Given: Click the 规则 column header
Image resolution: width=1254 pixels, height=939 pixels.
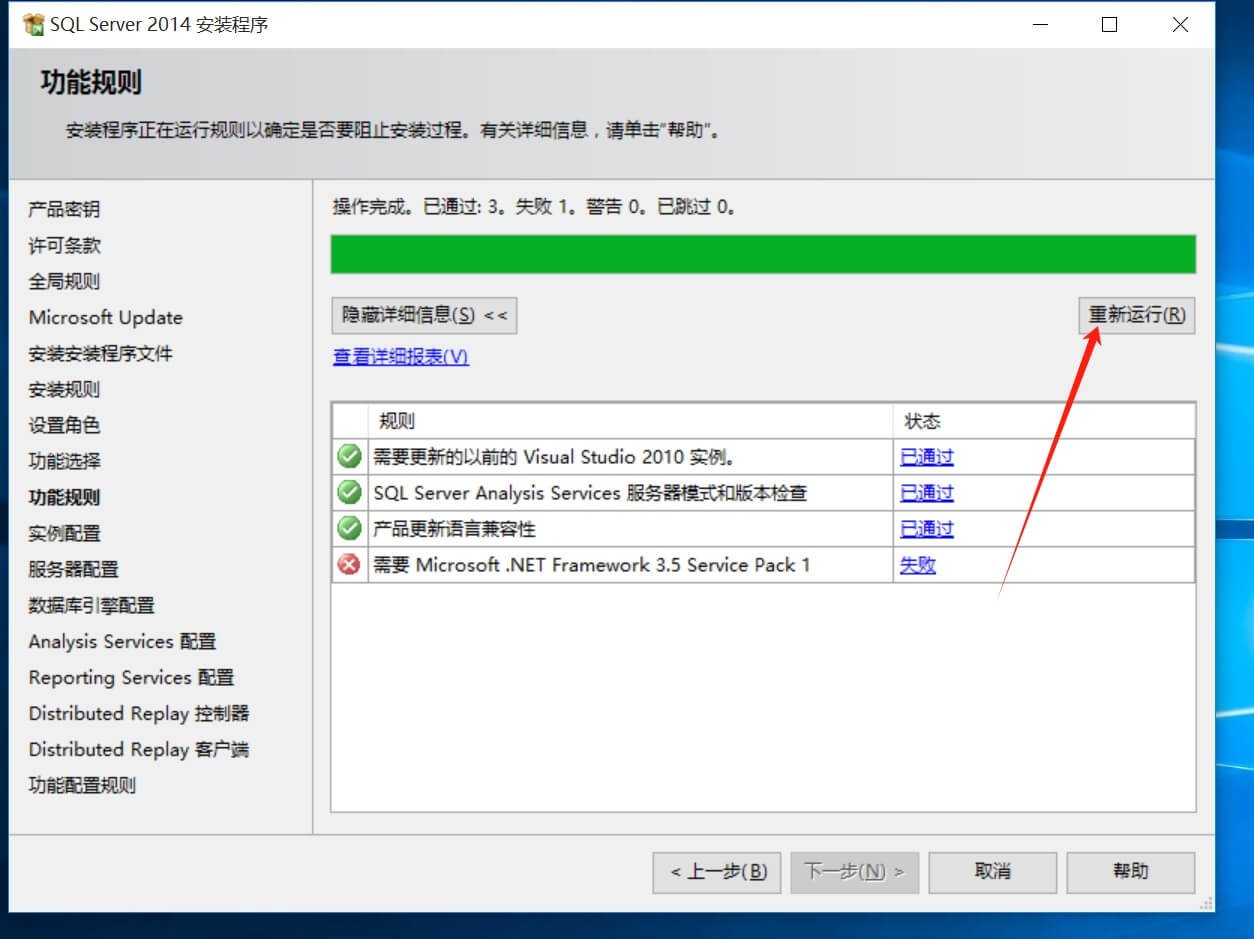Looking at the screenshot, I should 630,421.
